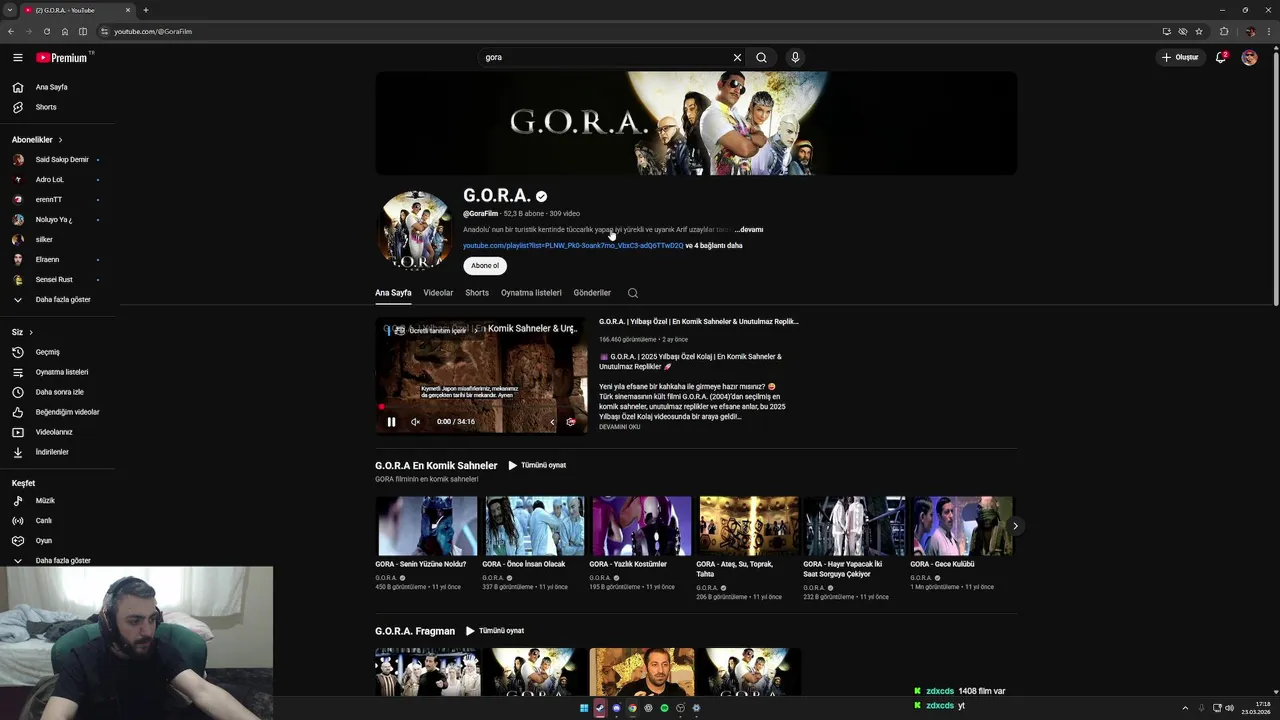Expand channel description with ...devamı
Image resolution: width=1280 pixels, height=720 pixels.
tap(748, 230)
